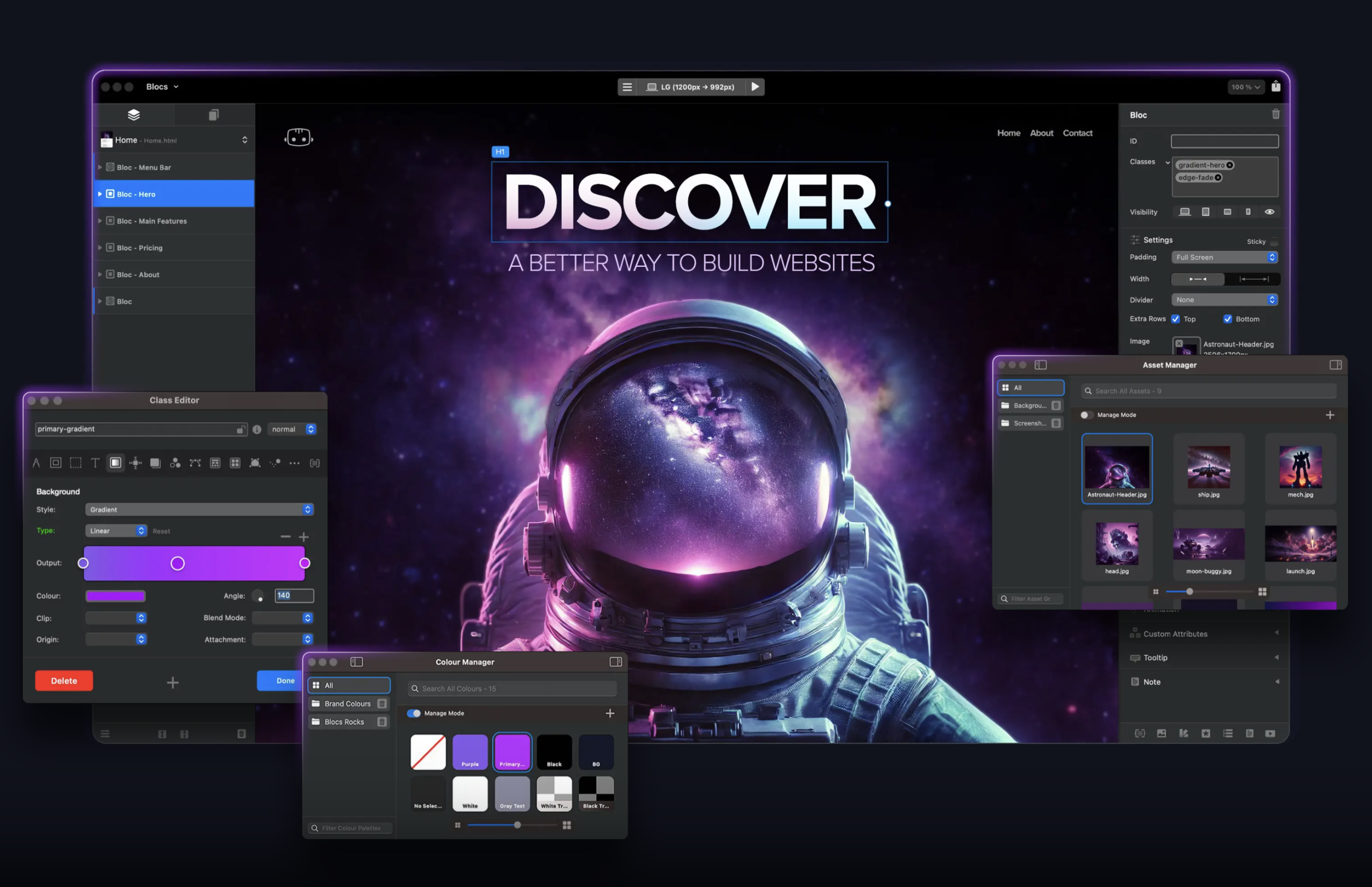Select the full-width option in the Width control

tap(1254, 279)
